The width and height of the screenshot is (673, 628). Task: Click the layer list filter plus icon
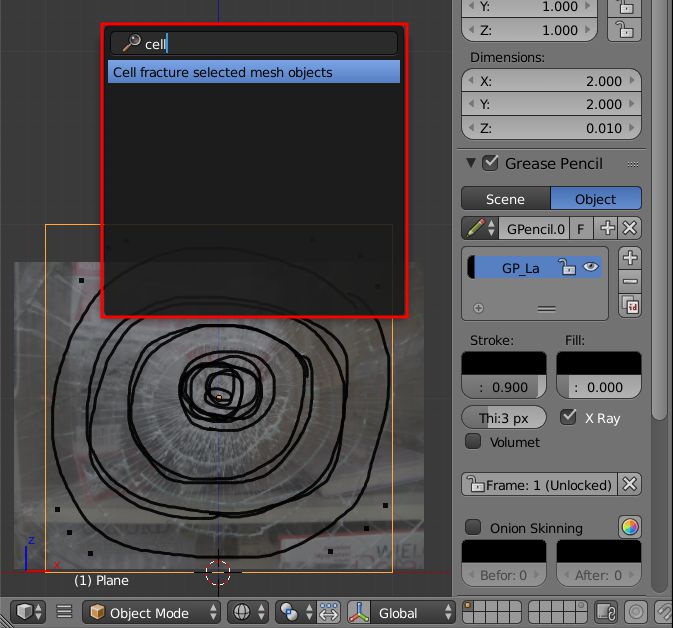(478, 308)
